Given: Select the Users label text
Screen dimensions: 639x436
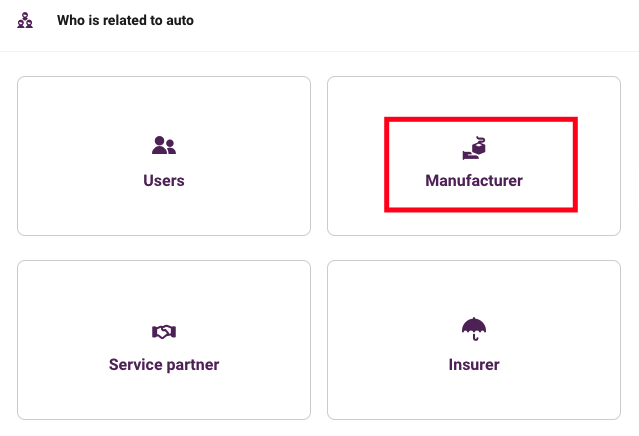Looking at the screenshot, I should tap(164, 181).
